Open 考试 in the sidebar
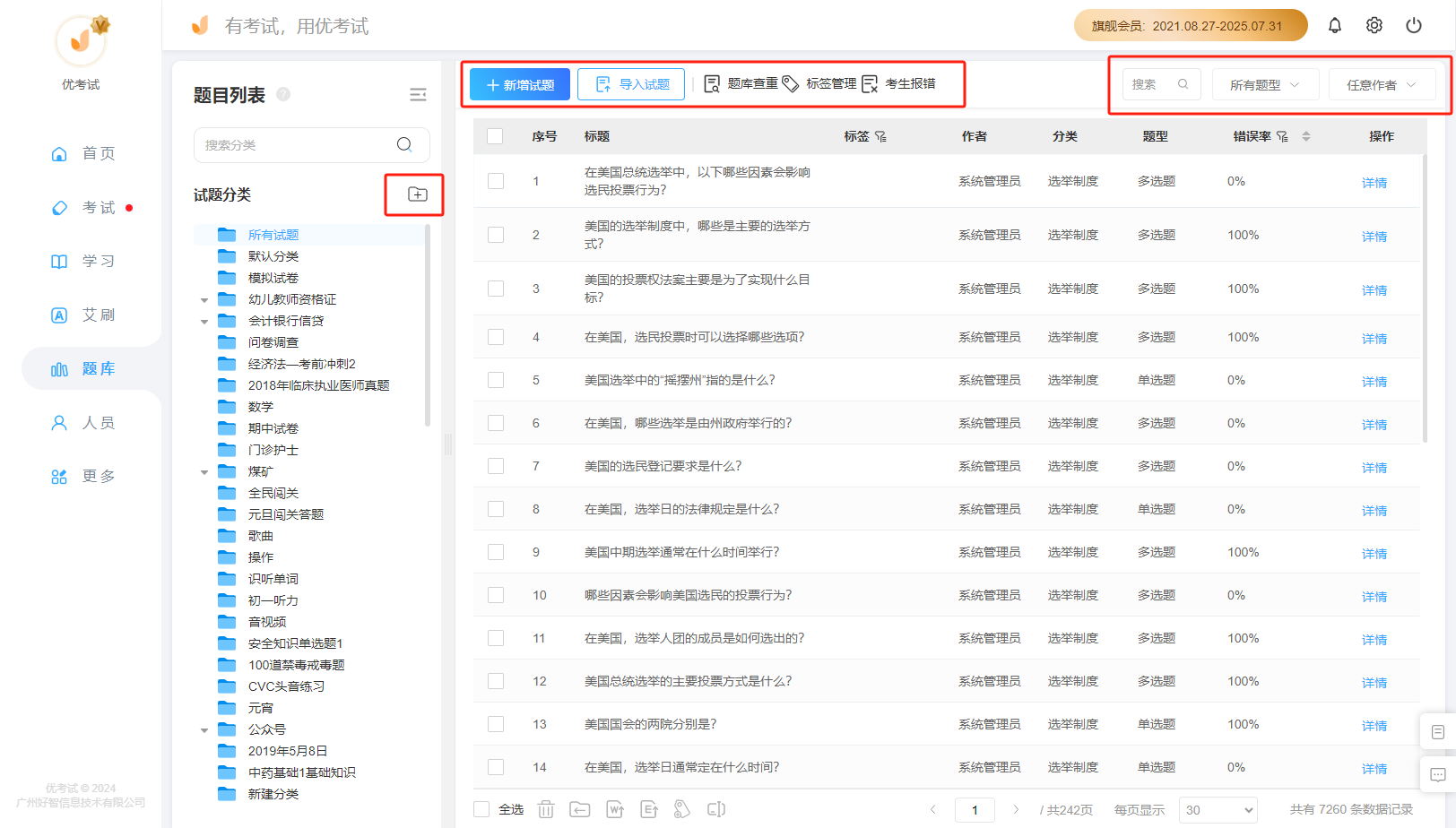This screenshot has width=1456, height=828. coord(83,207)
